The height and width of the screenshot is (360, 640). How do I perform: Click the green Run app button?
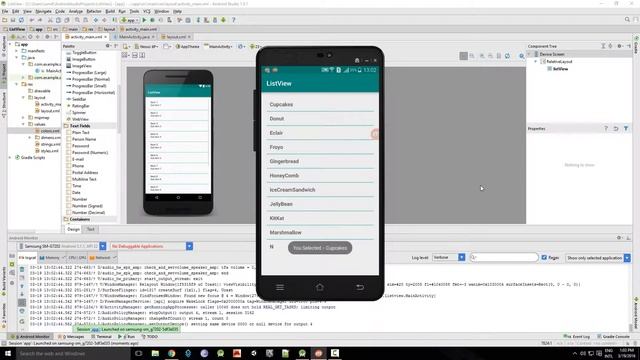(x=144, y=20)
